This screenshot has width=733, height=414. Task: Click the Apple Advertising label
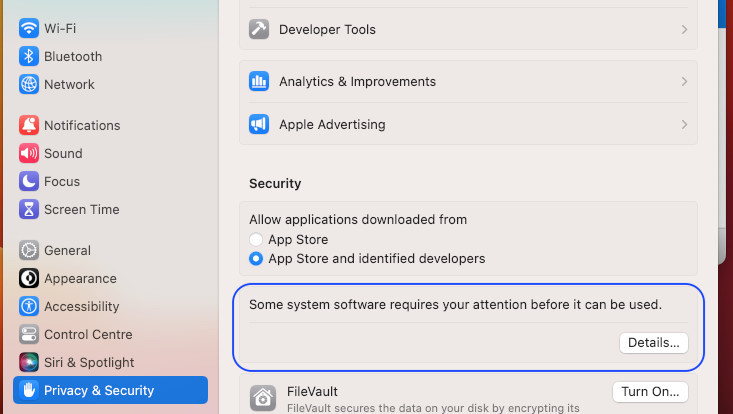click(x=332, y=124)
